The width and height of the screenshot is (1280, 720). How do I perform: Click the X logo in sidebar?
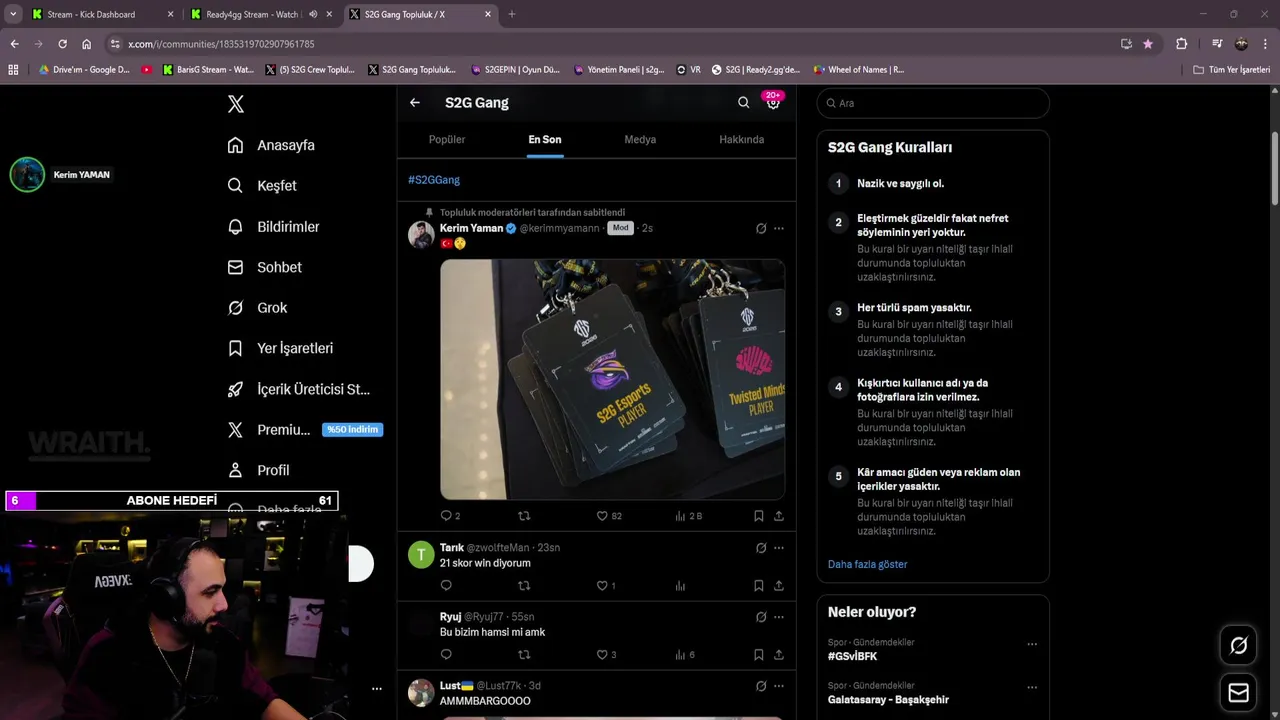(x=235, y=104)
